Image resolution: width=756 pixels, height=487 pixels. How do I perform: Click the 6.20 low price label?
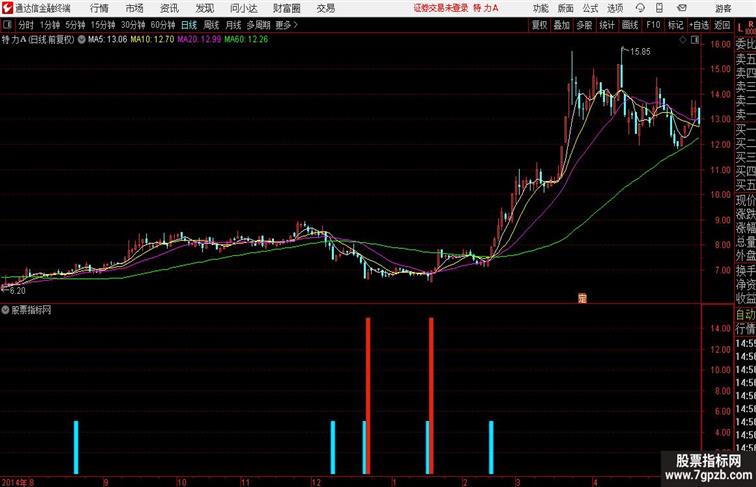coord(17,291)
